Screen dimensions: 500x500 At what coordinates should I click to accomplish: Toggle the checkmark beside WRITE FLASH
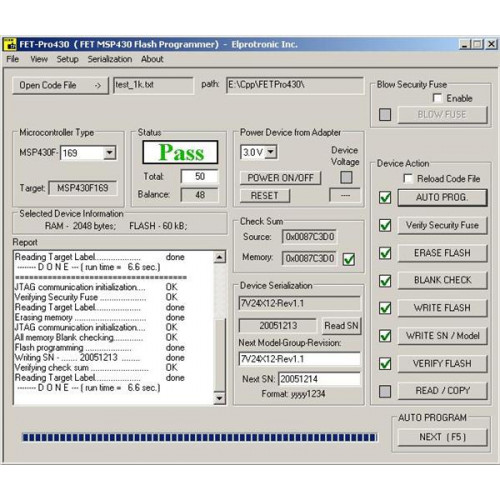pos(385,308)
